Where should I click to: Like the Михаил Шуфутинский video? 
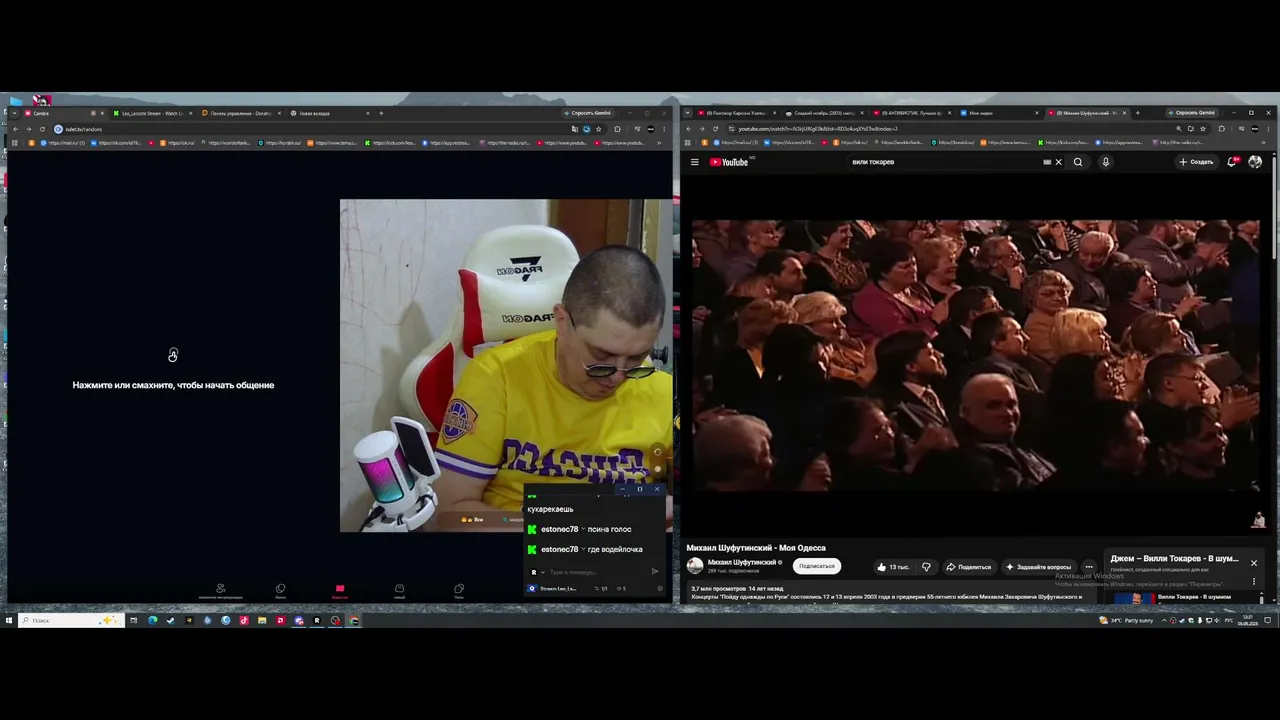click(894, 567)
